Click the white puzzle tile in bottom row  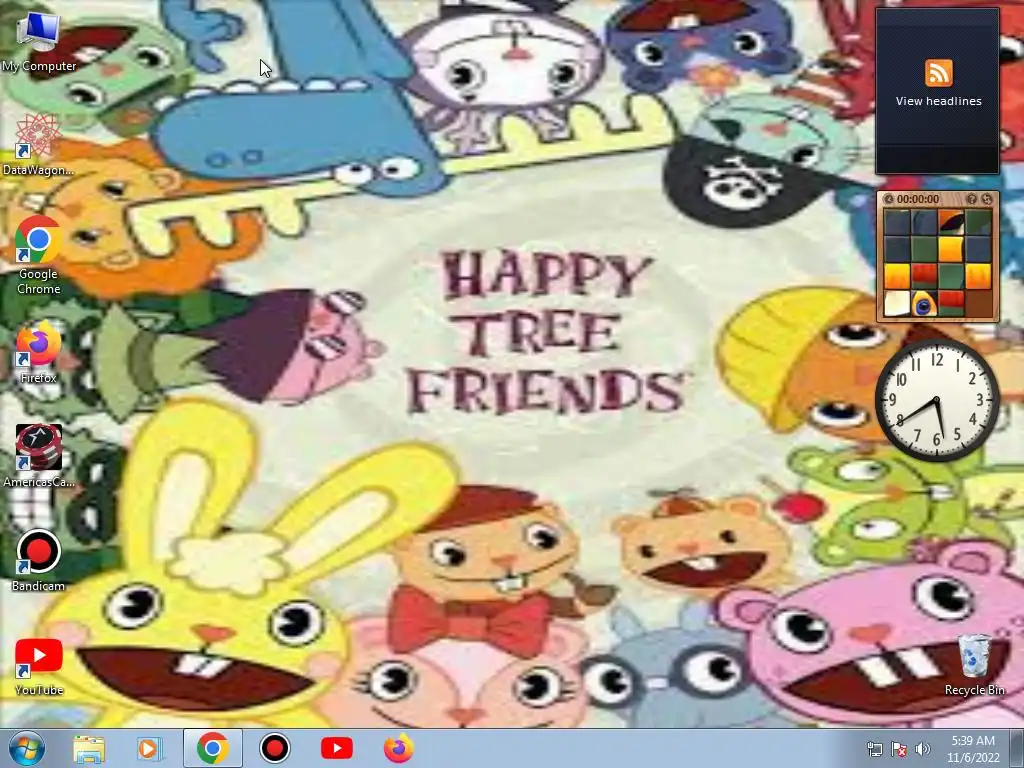click(897, 304)
